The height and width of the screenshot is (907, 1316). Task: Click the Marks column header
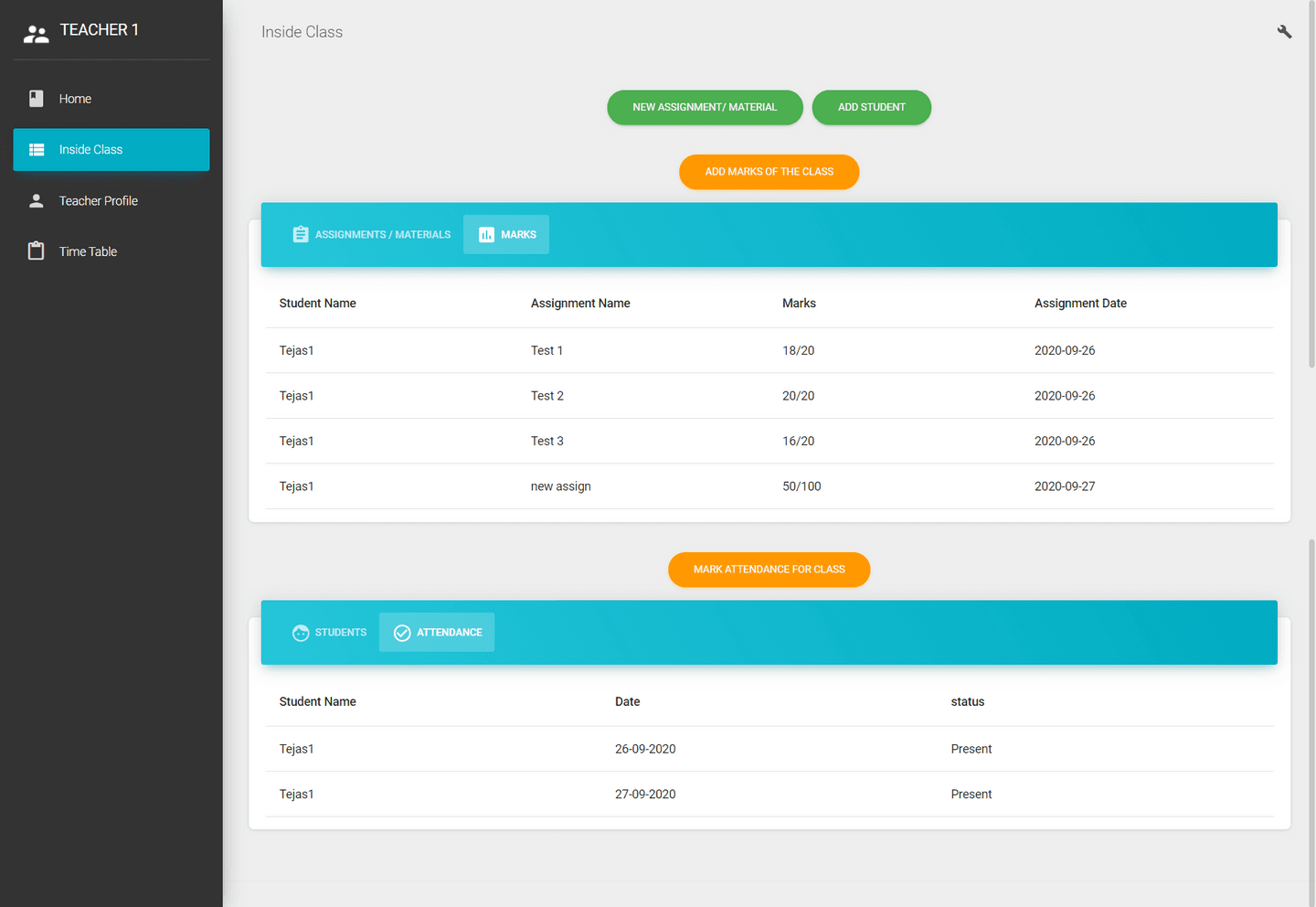[x=799, y=304]
